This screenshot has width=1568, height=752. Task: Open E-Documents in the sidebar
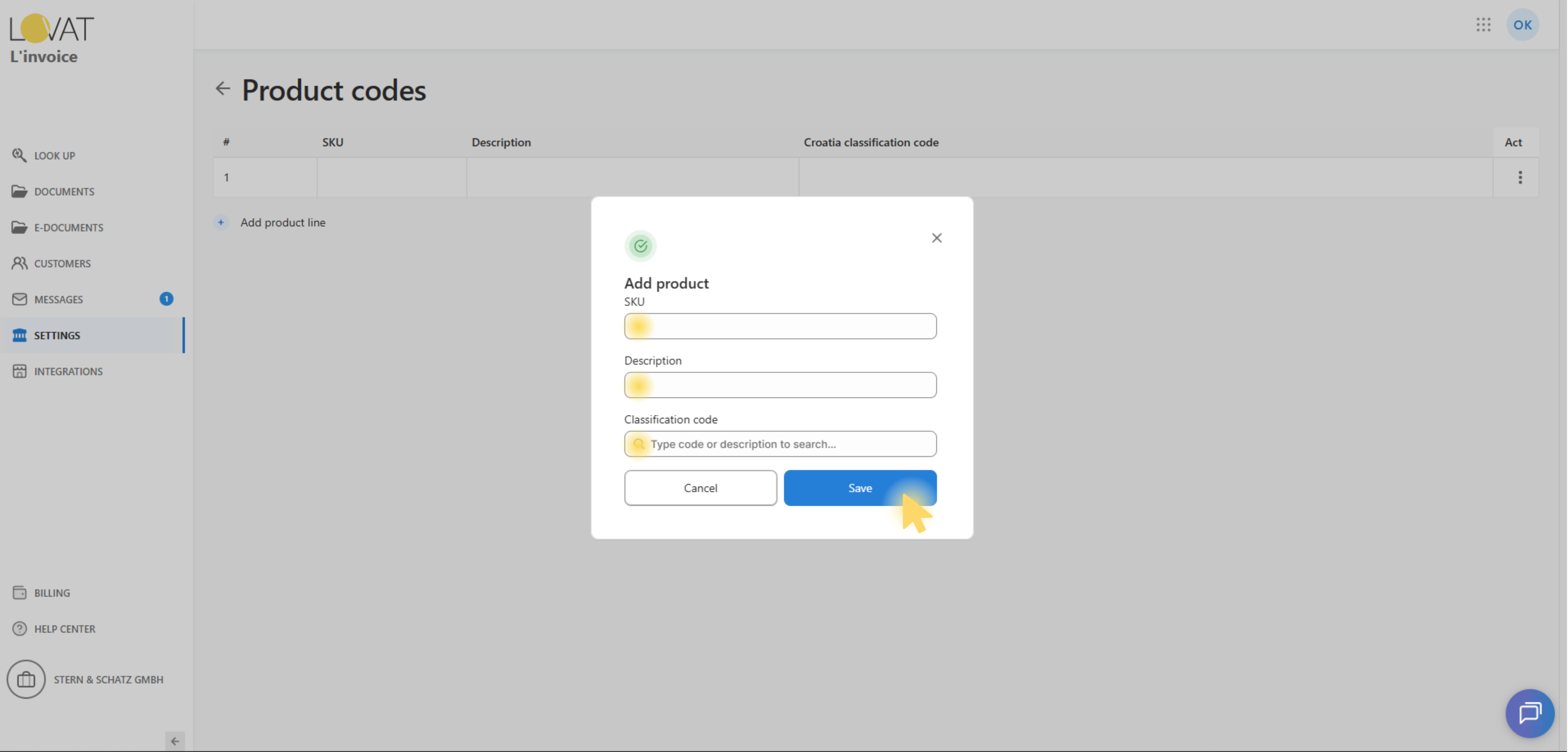(68, 228)
